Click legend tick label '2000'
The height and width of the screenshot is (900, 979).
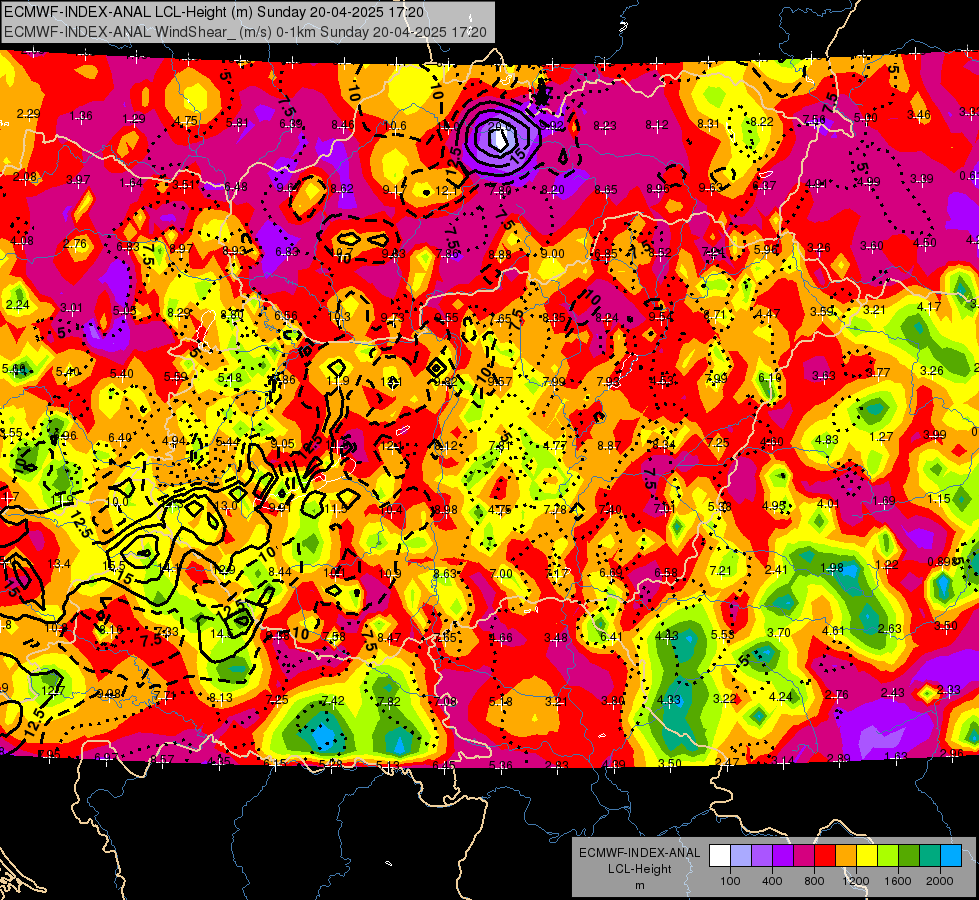coord(940,881)
